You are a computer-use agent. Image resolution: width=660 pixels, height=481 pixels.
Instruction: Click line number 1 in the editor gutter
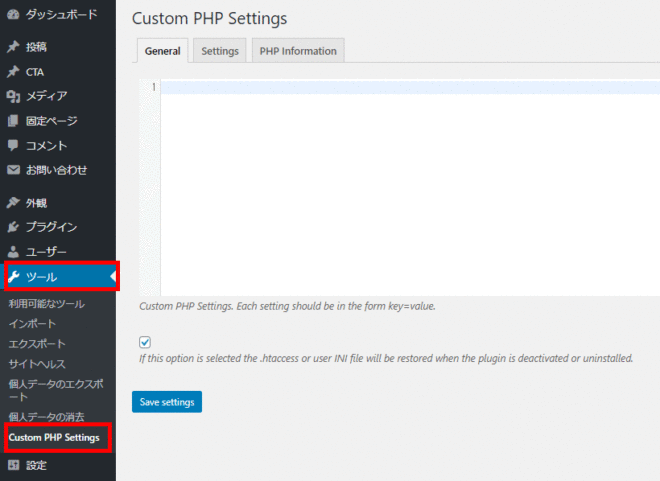coord(154,87)
